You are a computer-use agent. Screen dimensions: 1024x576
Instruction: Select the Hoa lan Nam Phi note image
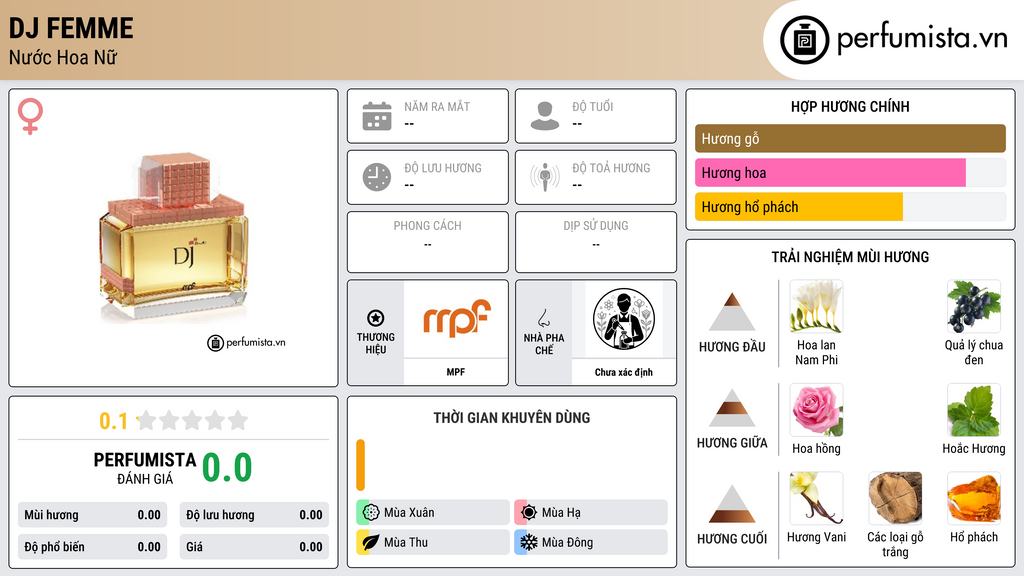[816, 306]
